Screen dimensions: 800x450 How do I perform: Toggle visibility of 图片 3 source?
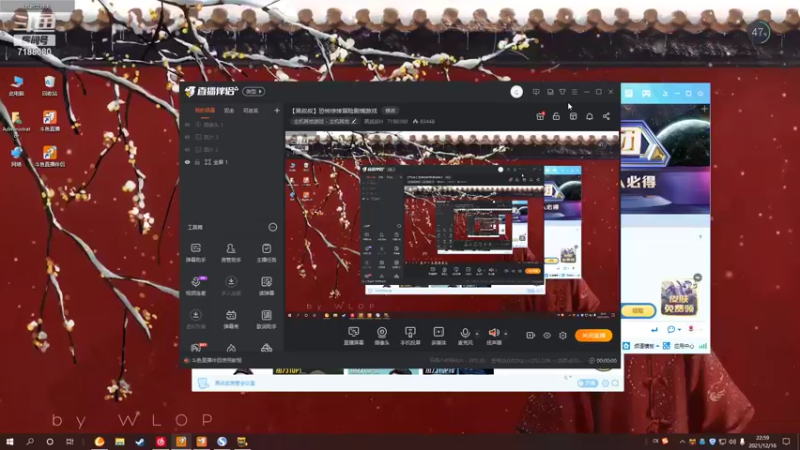188,137
